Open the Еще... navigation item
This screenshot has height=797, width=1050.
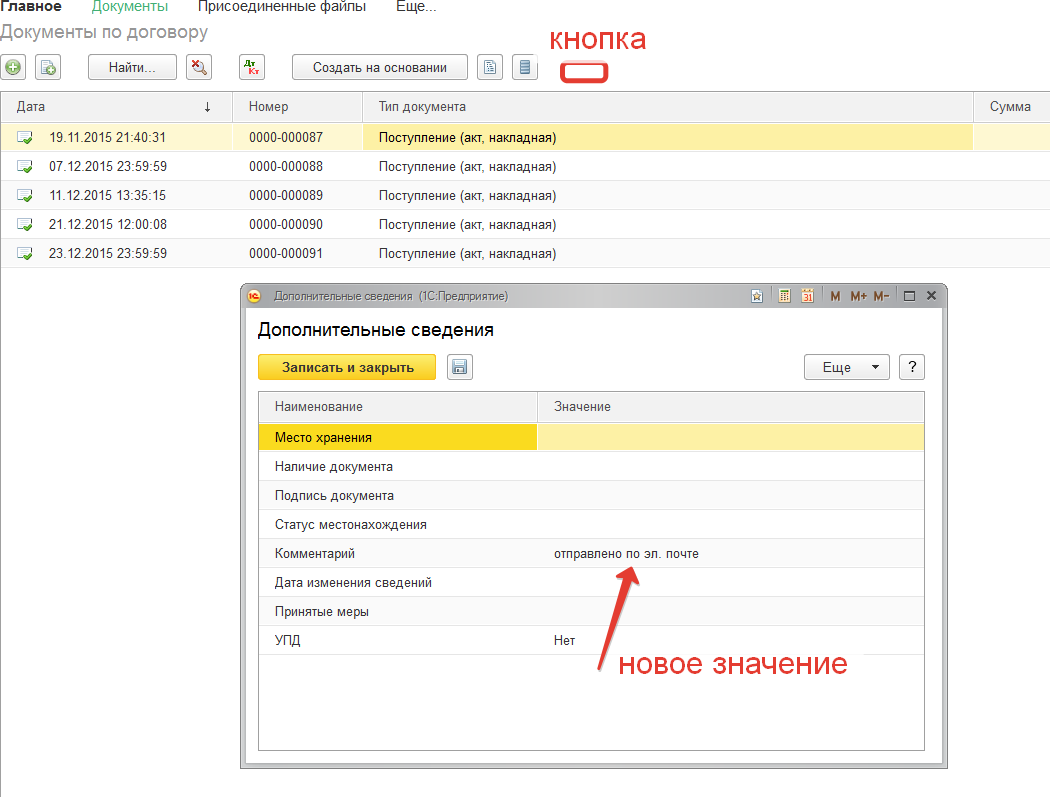(x=416, y=7)
